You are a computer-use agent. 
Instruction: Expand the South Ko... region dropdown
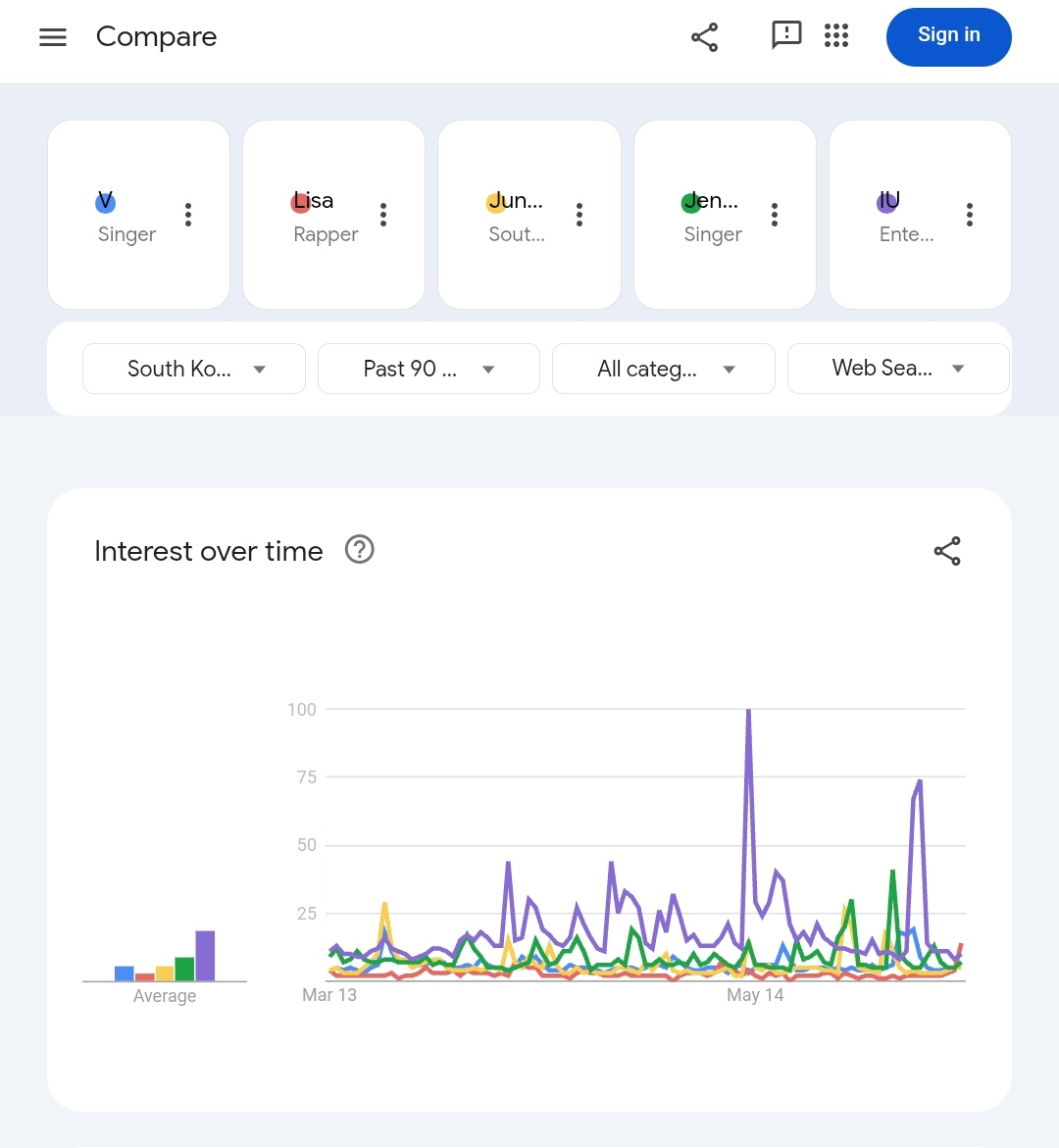click(x=194, y=369)
